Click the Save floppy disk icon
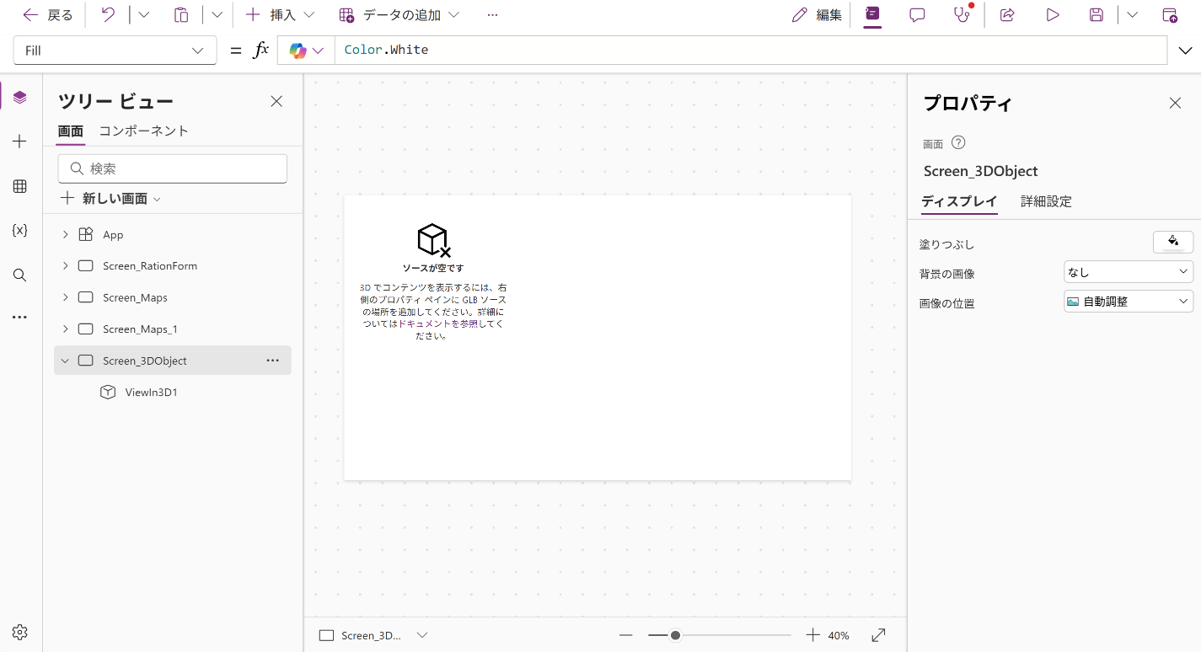The image size is (1201, 652). [x=1096, y=15]
